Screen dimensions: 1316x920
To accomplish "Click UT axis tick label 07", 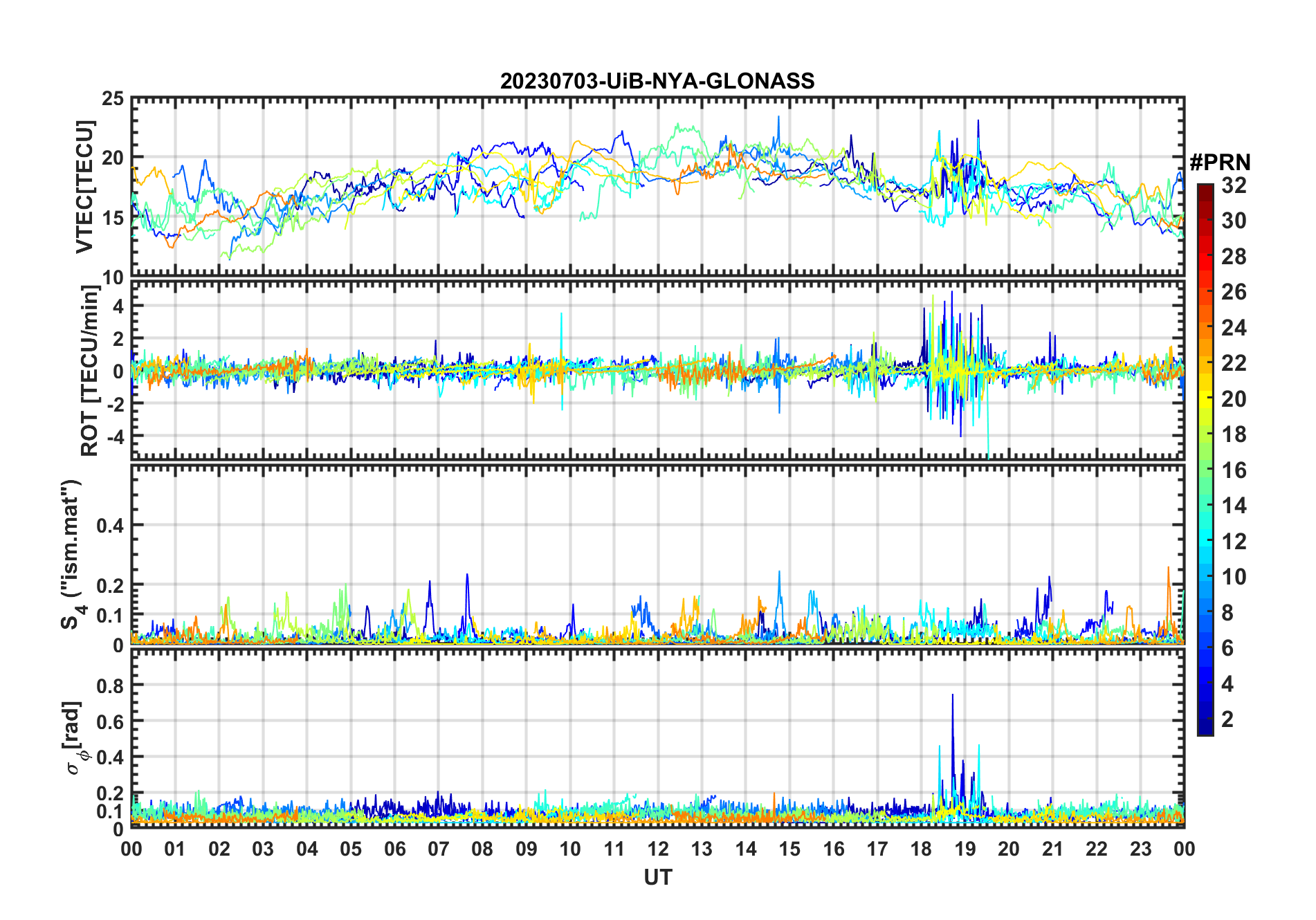I will pos(439,849).
